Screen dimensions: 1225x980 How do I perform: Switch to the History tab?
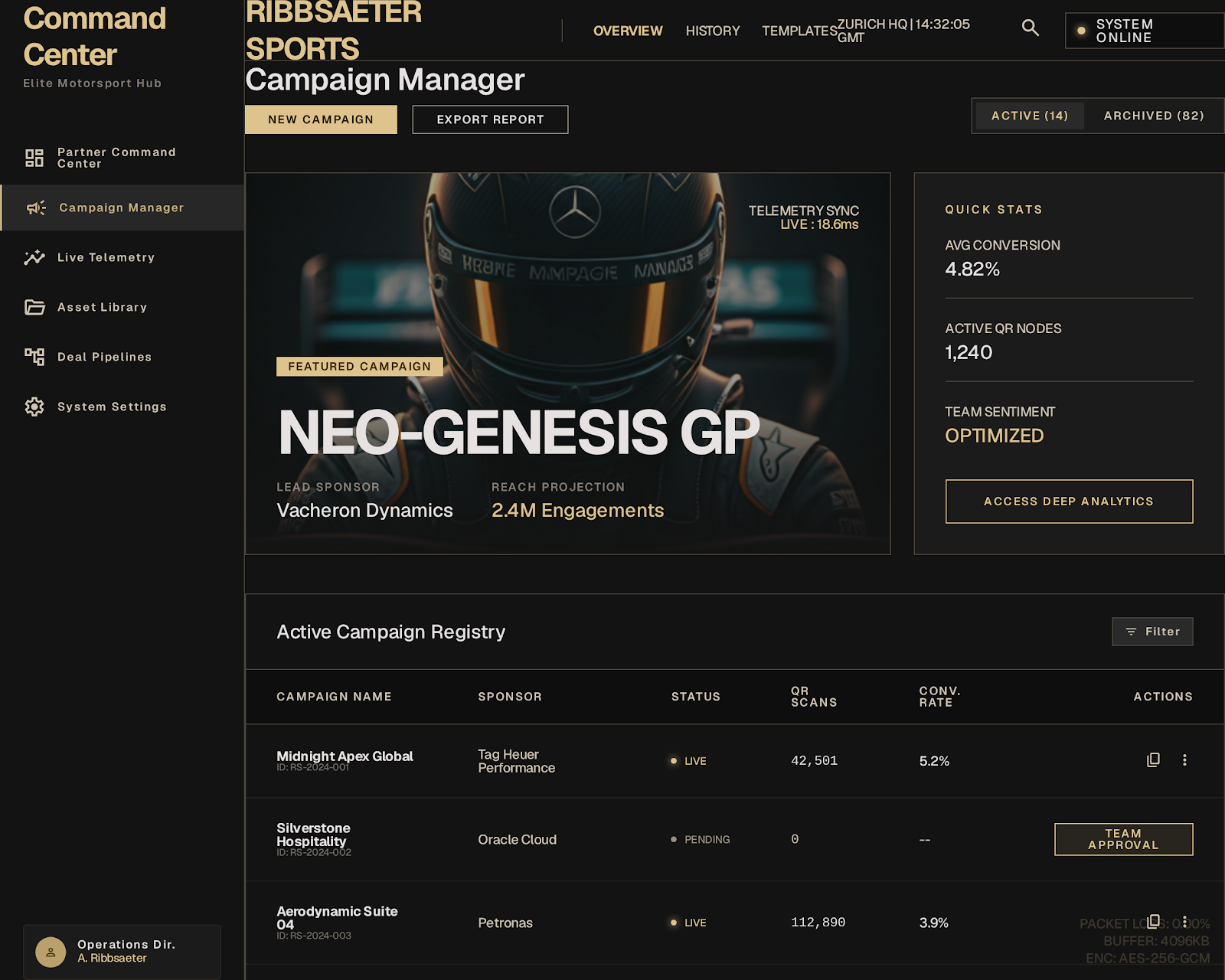[713, 31]
